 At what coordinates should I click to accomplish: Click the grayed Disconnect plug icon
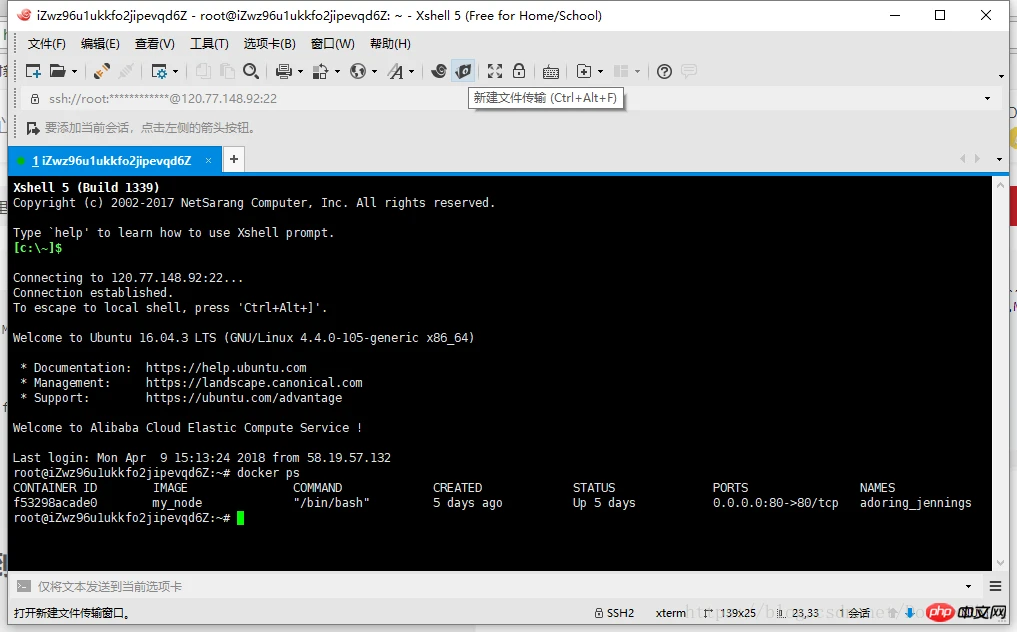pyautogui.click(x=126, y=71)
